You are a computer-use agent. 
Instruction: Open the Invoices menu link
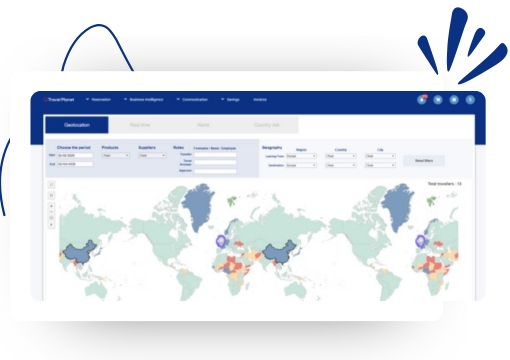(x=260, y=99)
